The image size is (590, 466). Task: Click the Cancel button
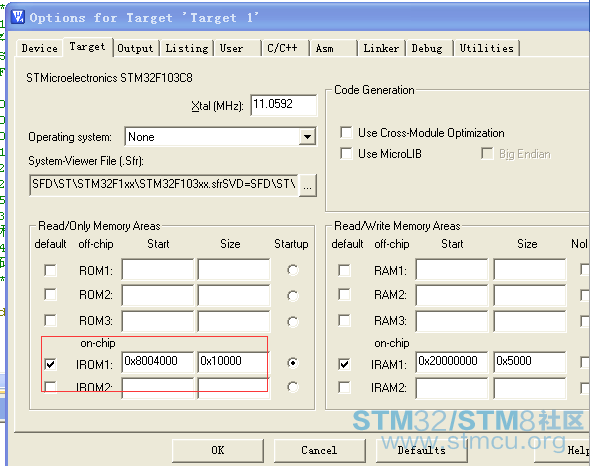click(x=319, y=450)
